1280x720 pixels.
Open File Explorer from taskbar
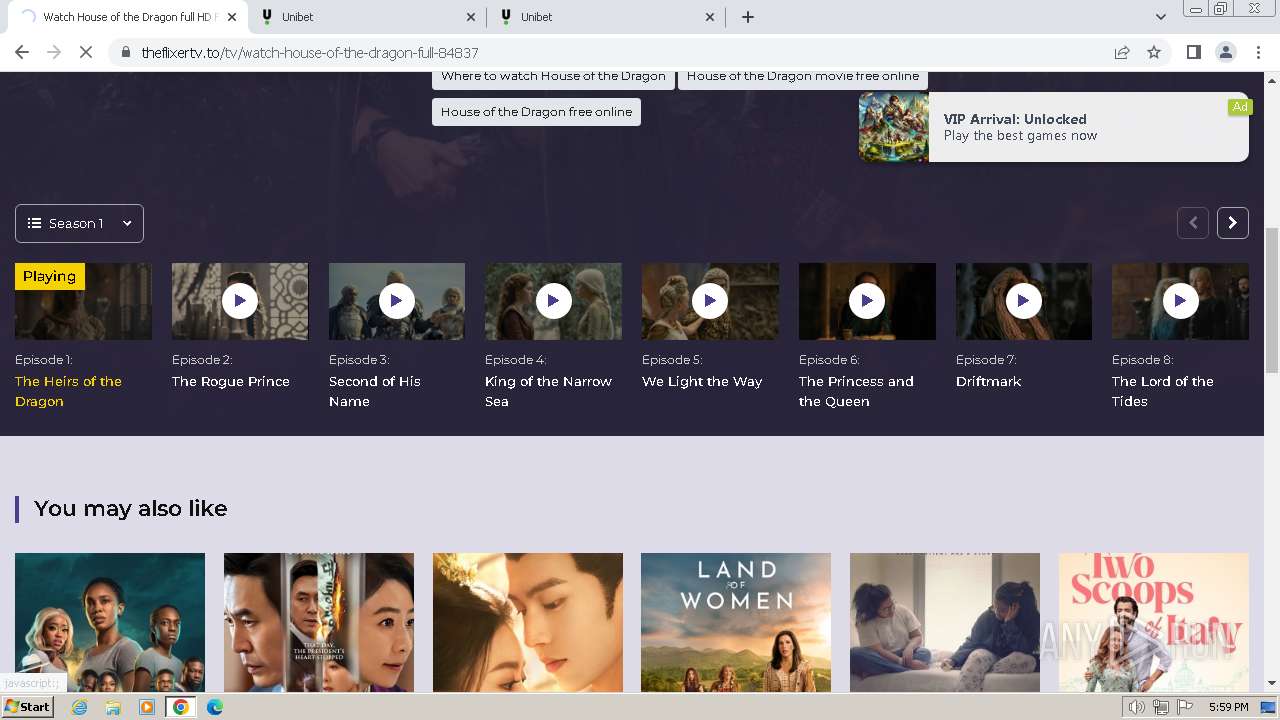coord(113,707)
